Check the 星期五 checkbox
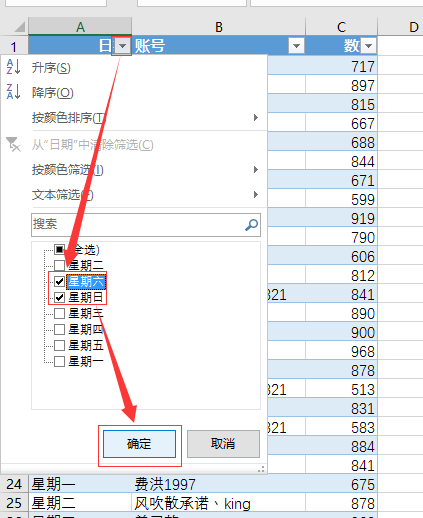The image size is (423, 518). pyautogui.click(x=59, y=345)
